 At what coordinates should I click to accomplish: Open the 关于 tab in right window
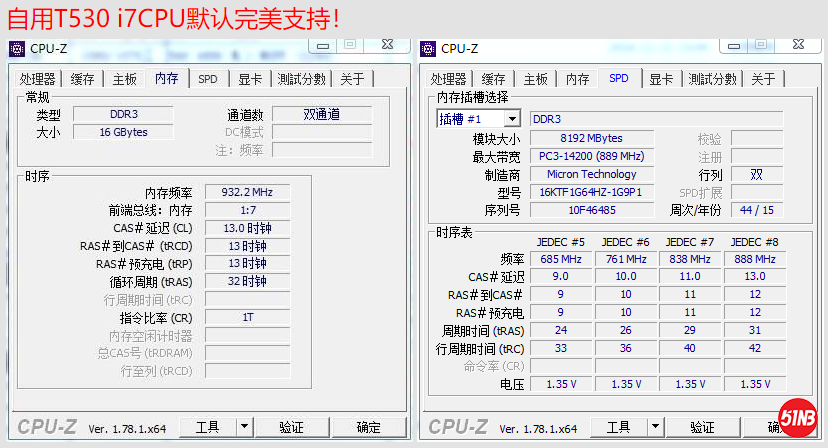pos(763,79)
